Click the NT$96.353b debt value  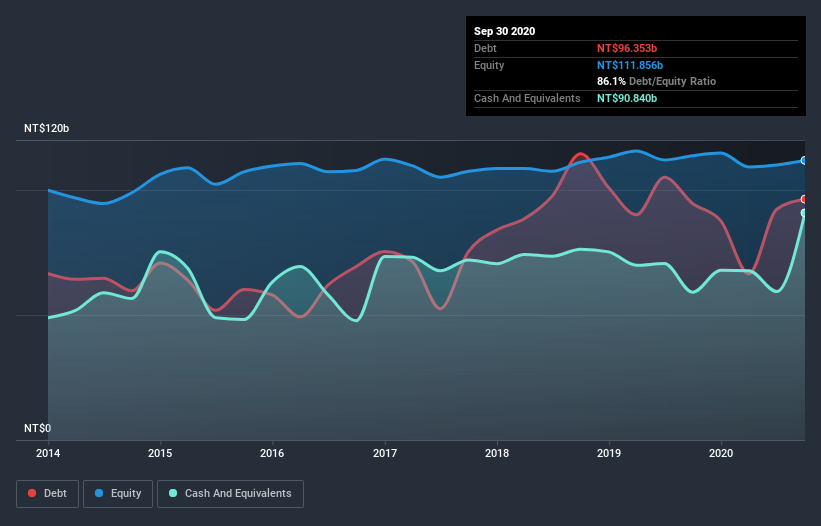[627, 48]
